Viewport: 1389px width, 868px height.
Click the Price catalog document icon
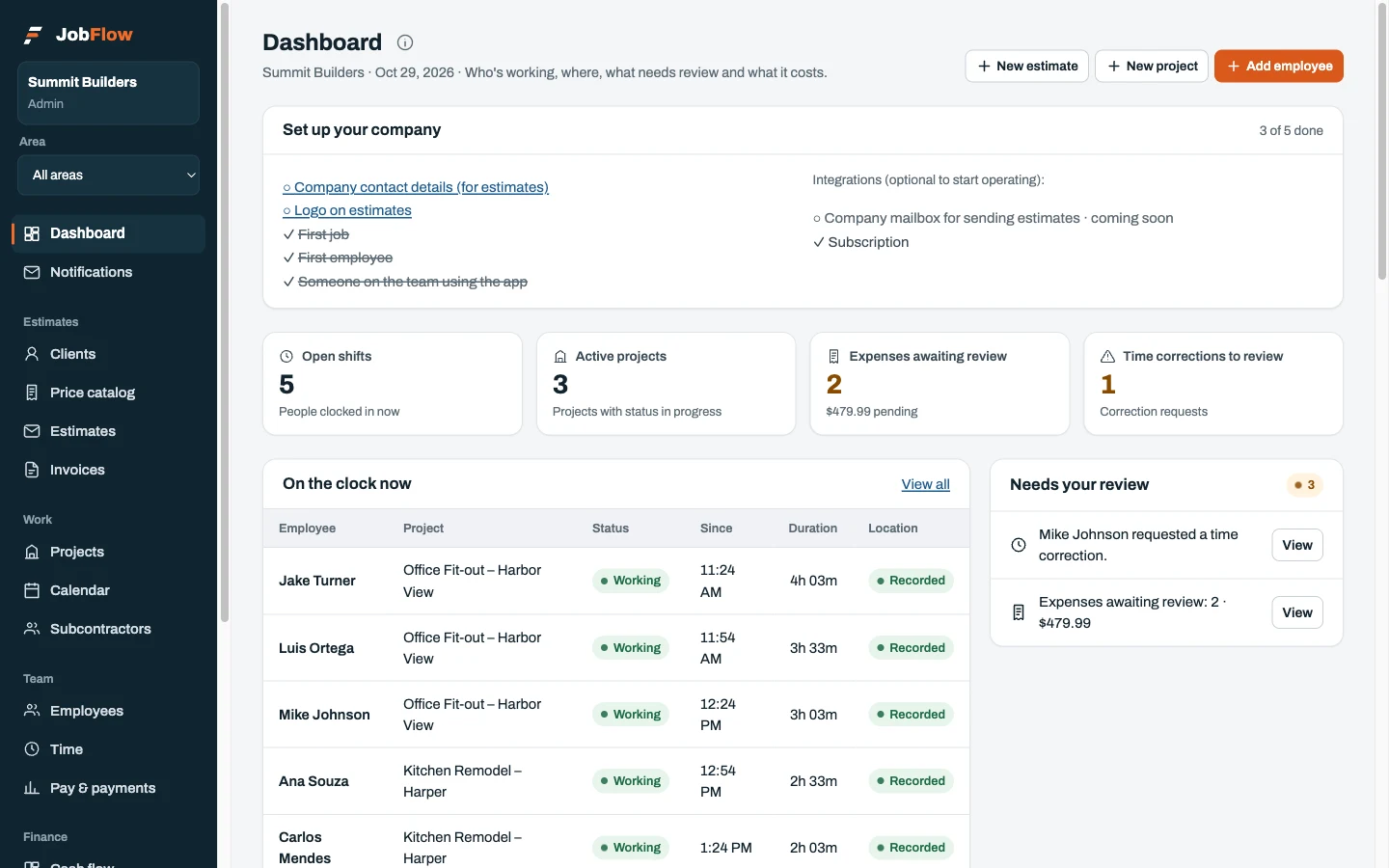coord(32,393)
